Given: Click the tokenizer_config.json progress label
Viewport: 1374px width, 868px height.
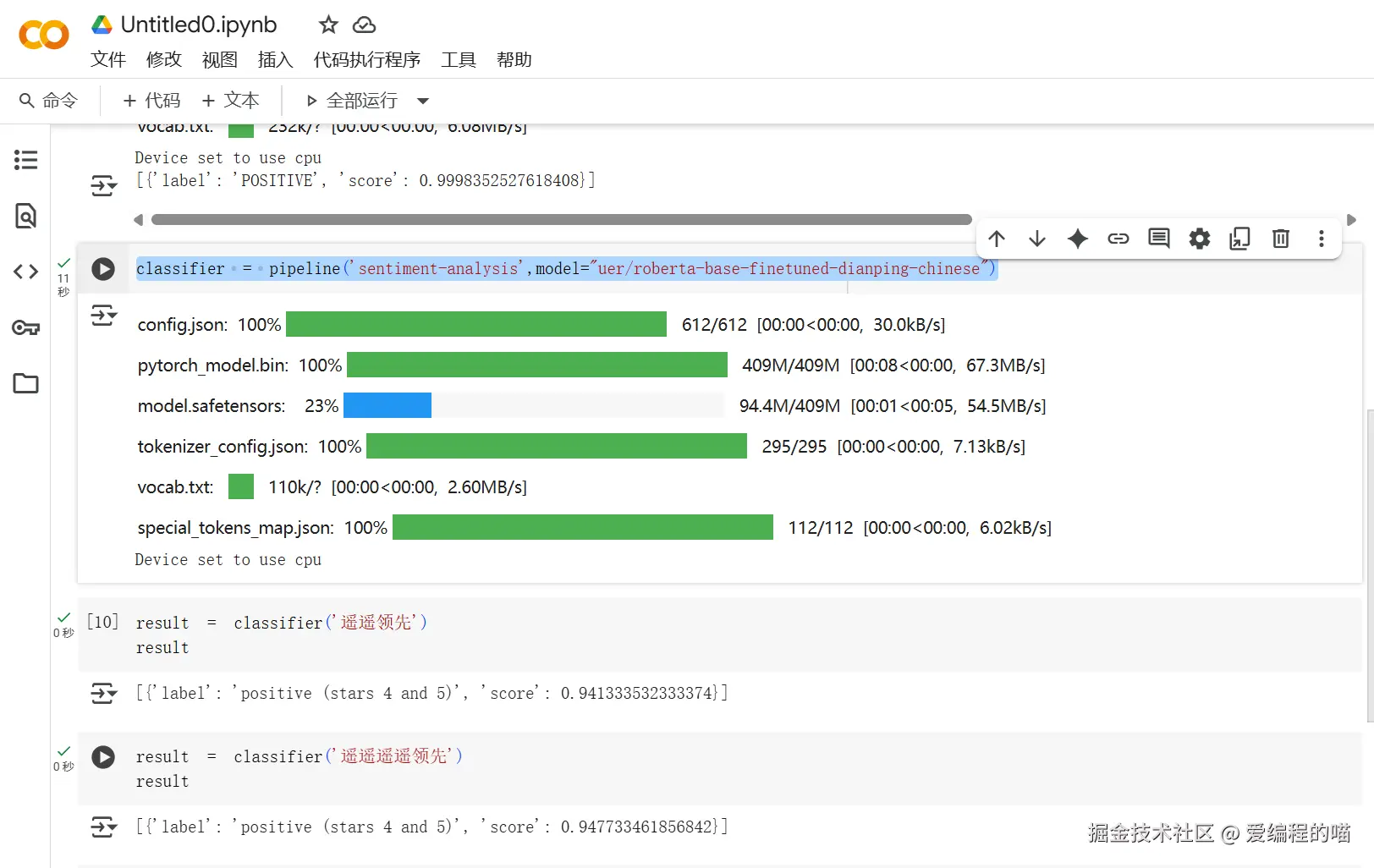Looking at the screenshot, I should click(222, 446).
